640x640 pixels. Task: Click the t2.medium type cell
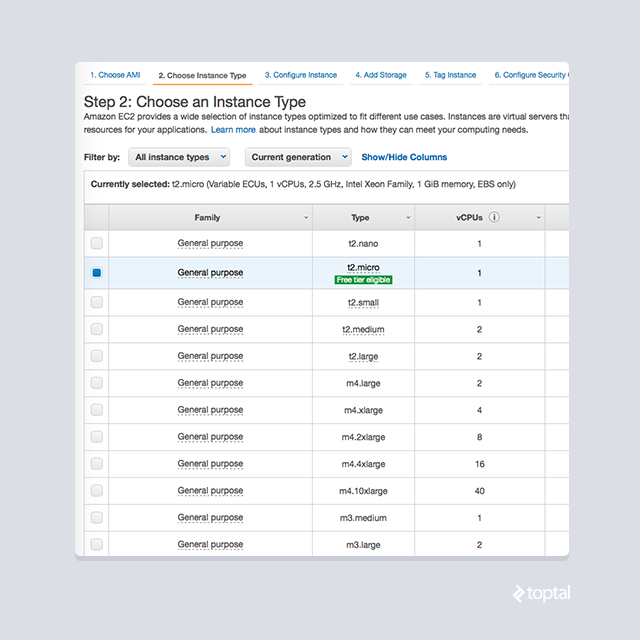click(x=363, y=329)
